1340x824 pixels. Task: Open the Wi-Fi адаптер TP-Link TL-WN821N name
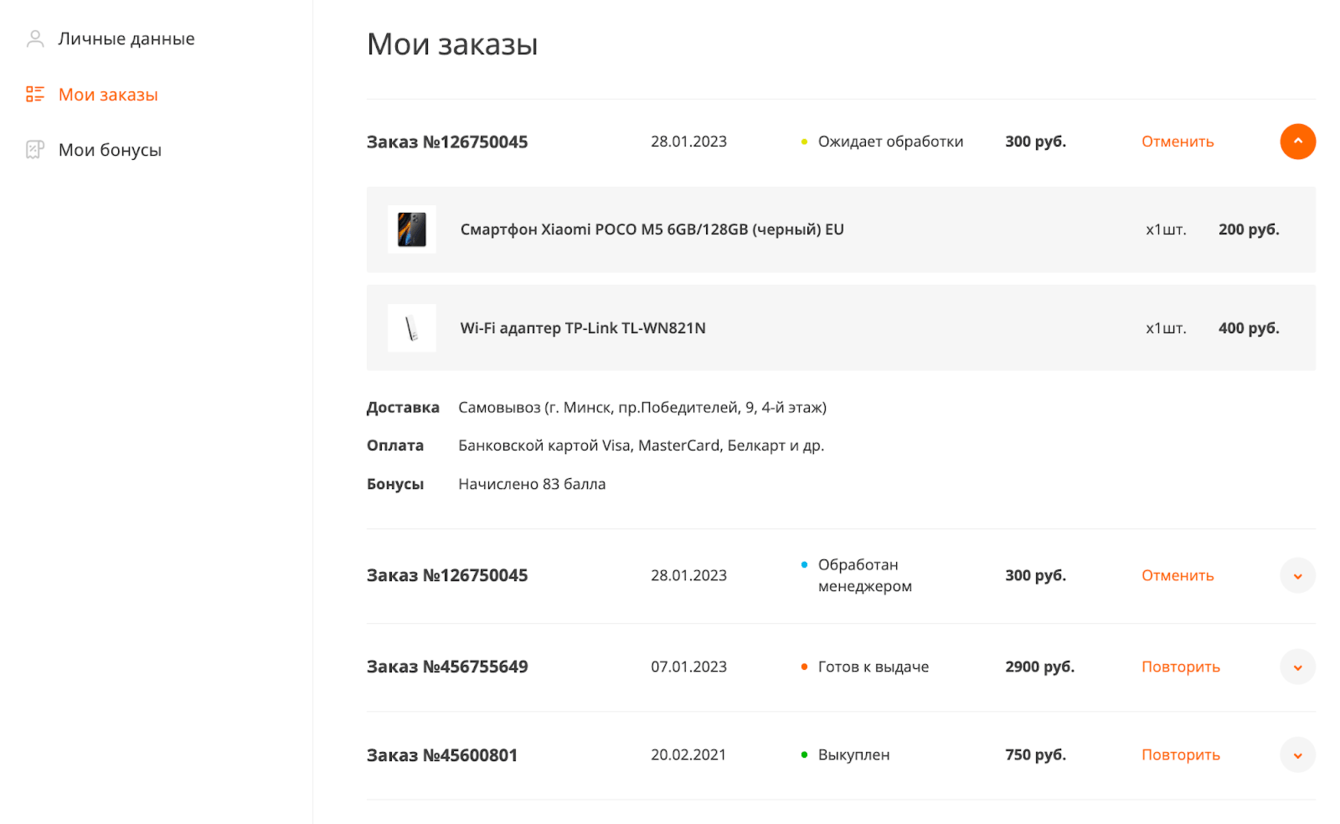583,328
